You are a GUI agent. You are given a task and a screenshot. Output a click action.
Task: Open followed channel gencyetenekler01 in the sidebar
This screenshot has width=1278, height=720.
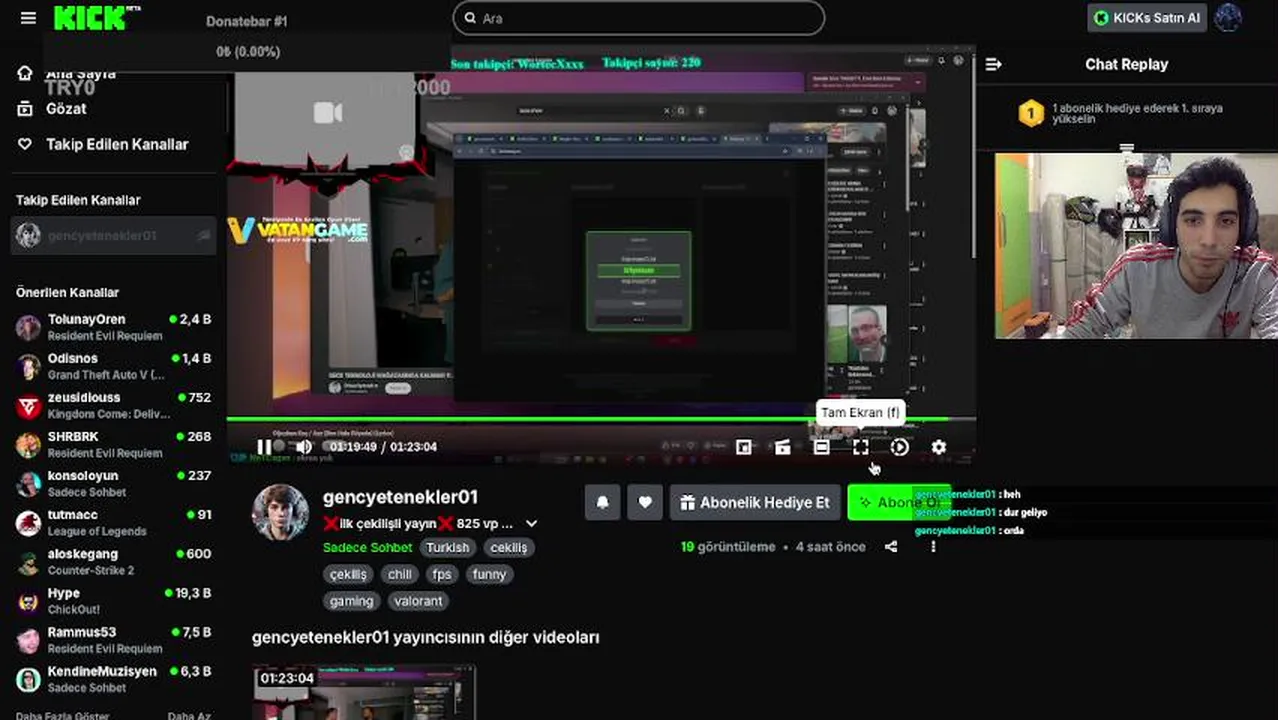[x=113, y=236]
